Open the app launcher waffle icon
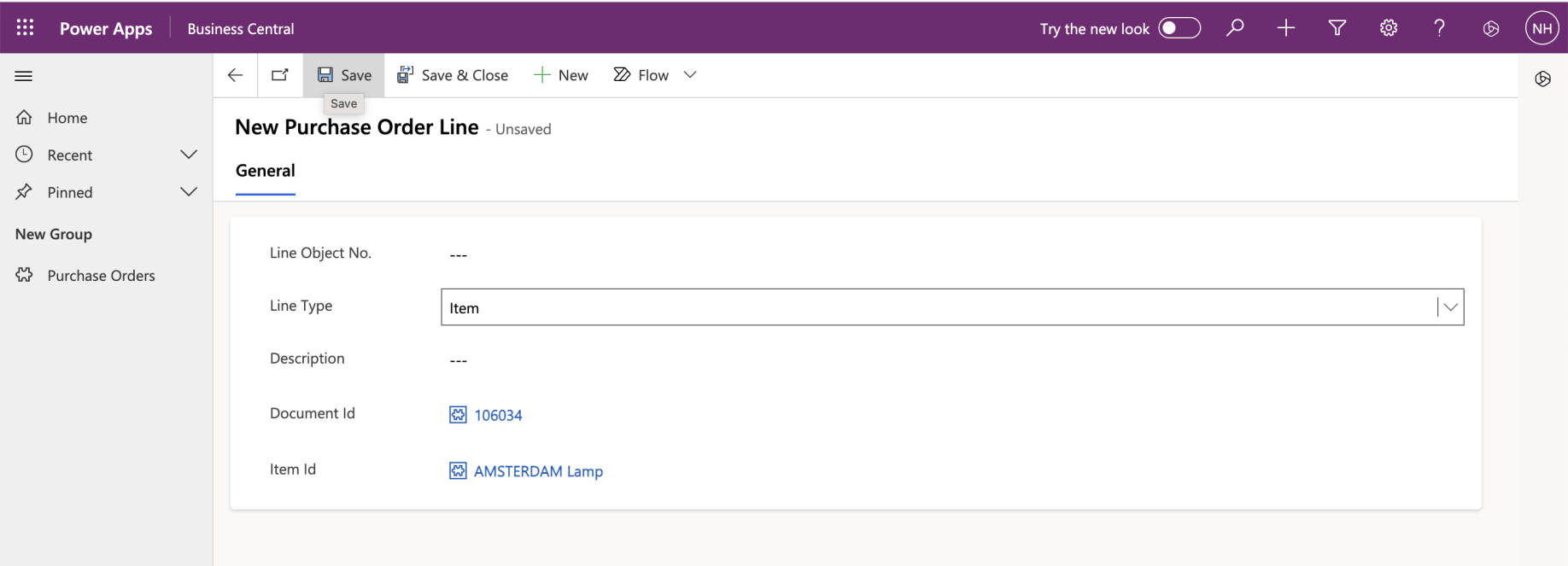This screenshot has width=1568, height=566. pyautogui.click(x=25, y=28)
